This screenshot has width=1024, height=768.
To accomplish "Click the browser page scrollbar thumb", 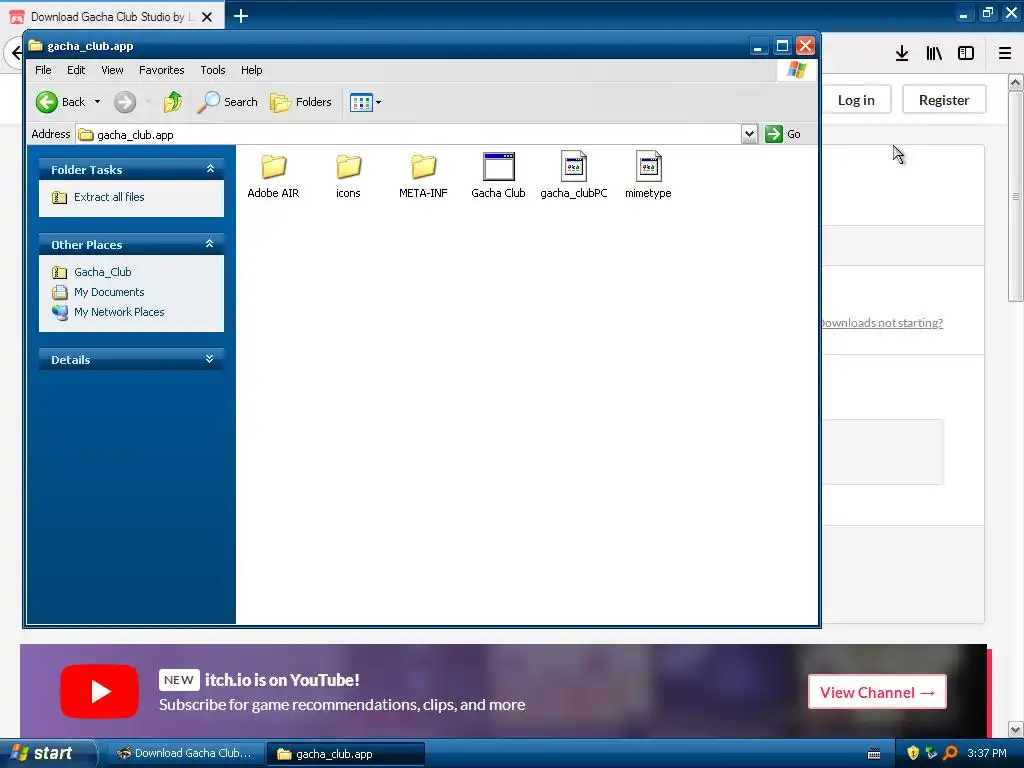I will coord(1016,196).
